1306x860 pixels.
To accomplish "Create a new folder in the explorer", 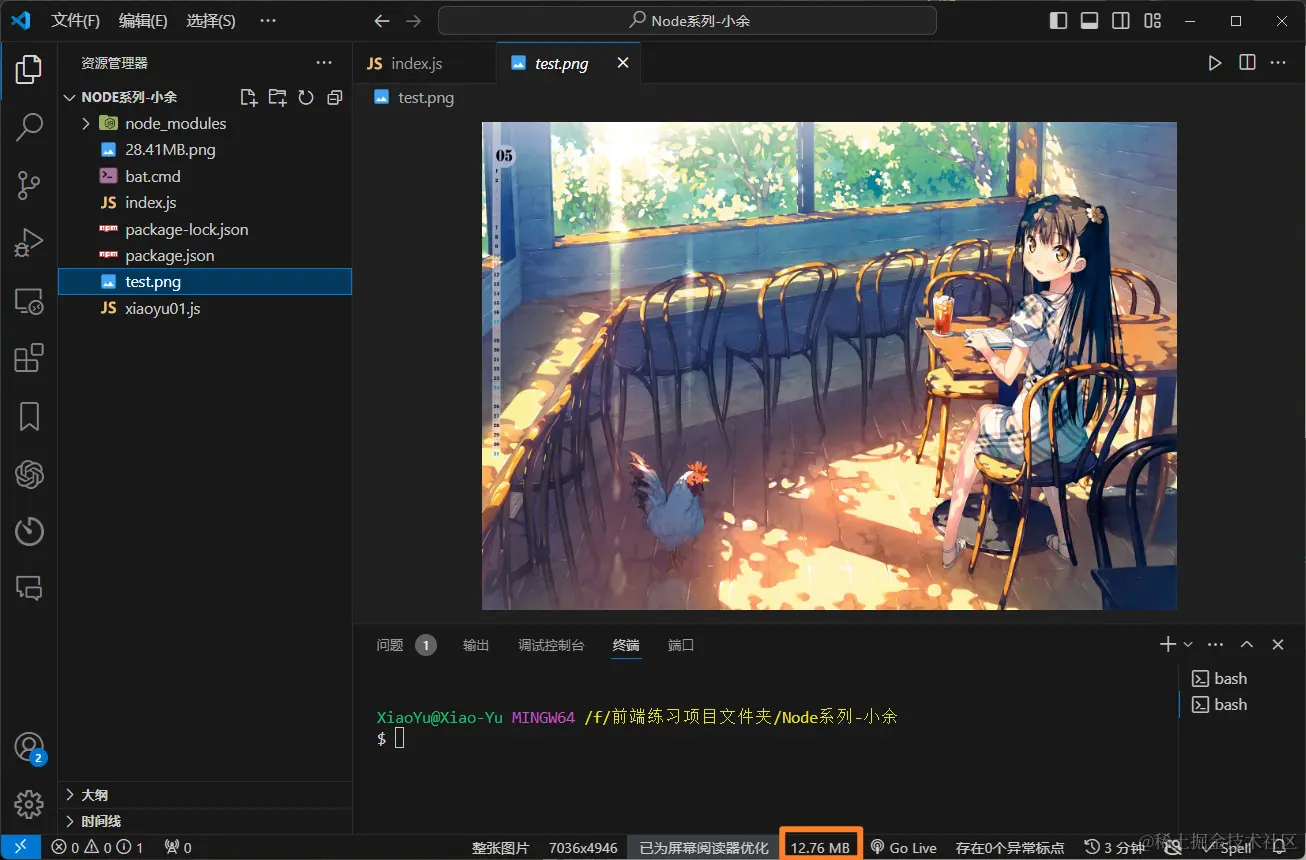I will (x=278, y=97).
